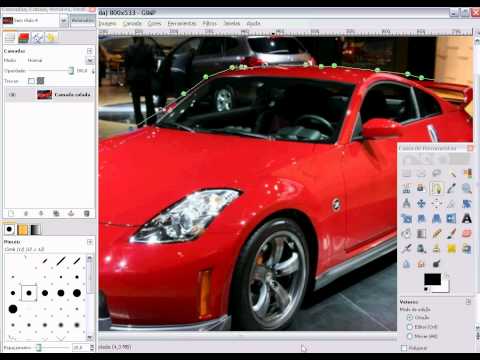480x360 pixels.
Task: Select the Perspective tool
Action: click(436, 219)
